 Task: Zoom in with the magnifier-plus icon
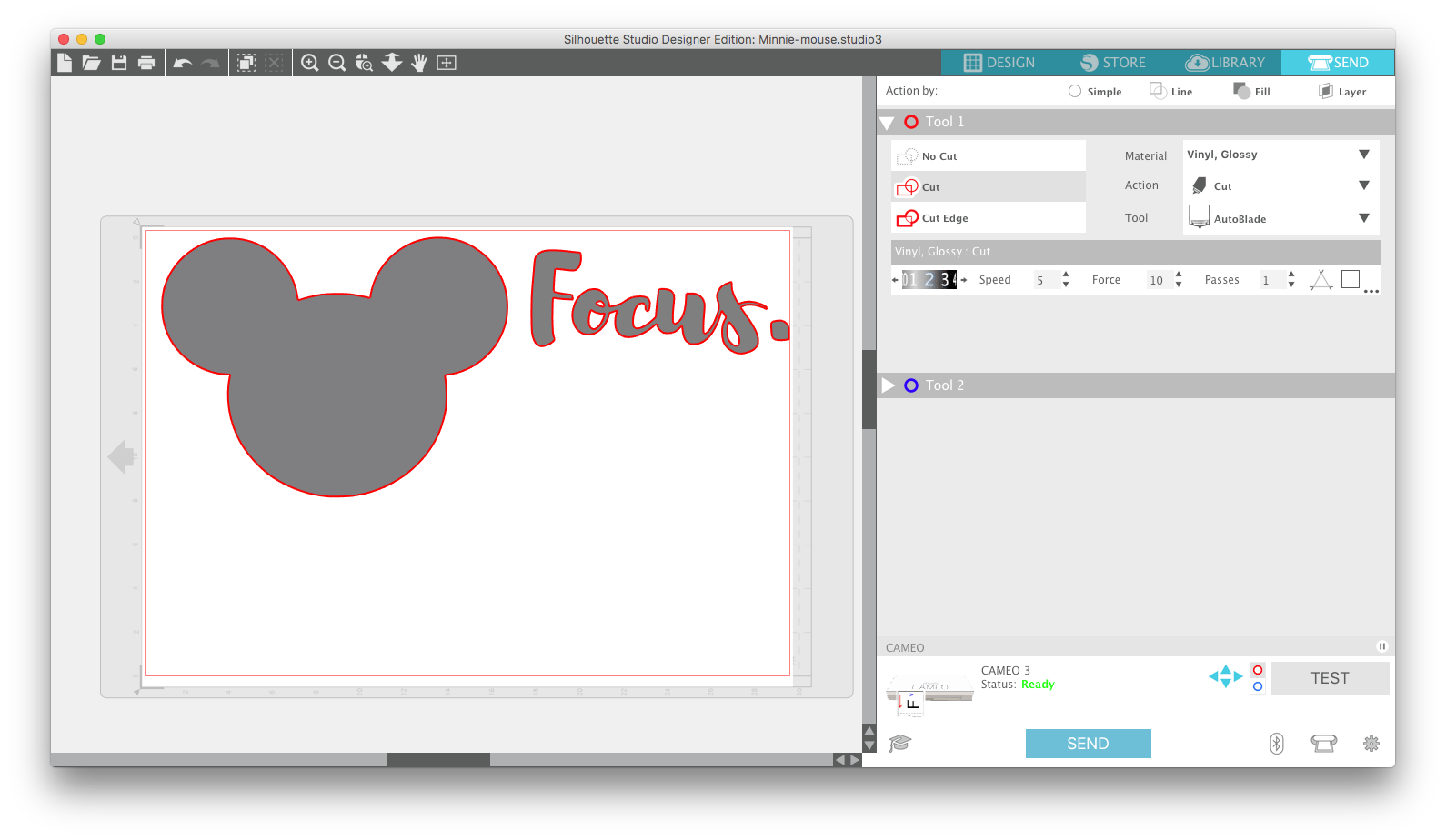tap(310, 63)
